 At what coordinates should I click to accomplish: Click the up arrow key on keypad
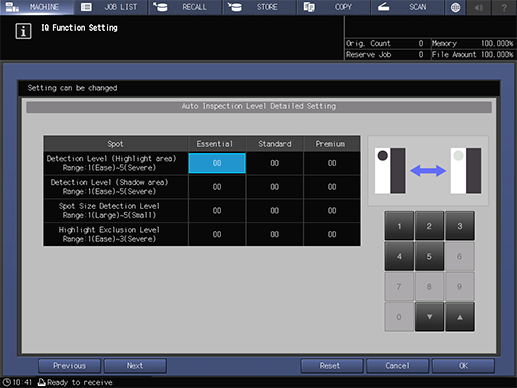pos(460,317)
